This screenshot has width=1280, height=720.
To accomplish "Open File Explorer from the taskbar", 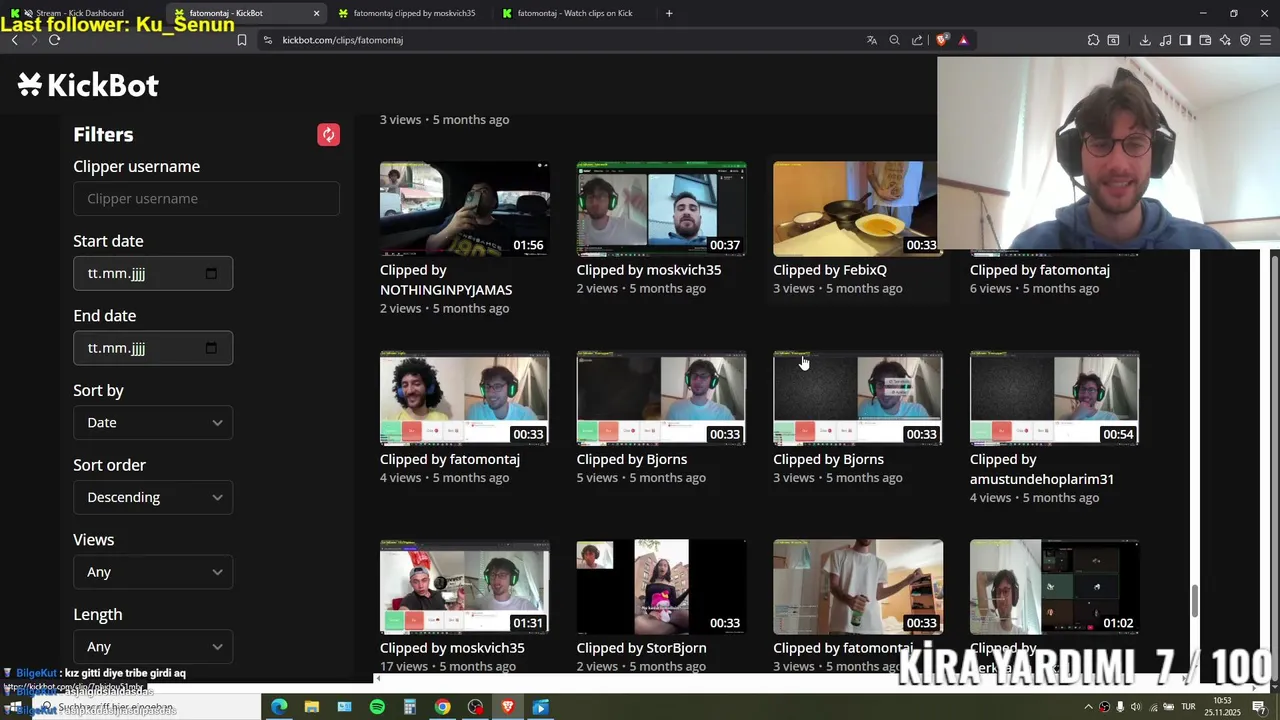I will pos(312,707).
